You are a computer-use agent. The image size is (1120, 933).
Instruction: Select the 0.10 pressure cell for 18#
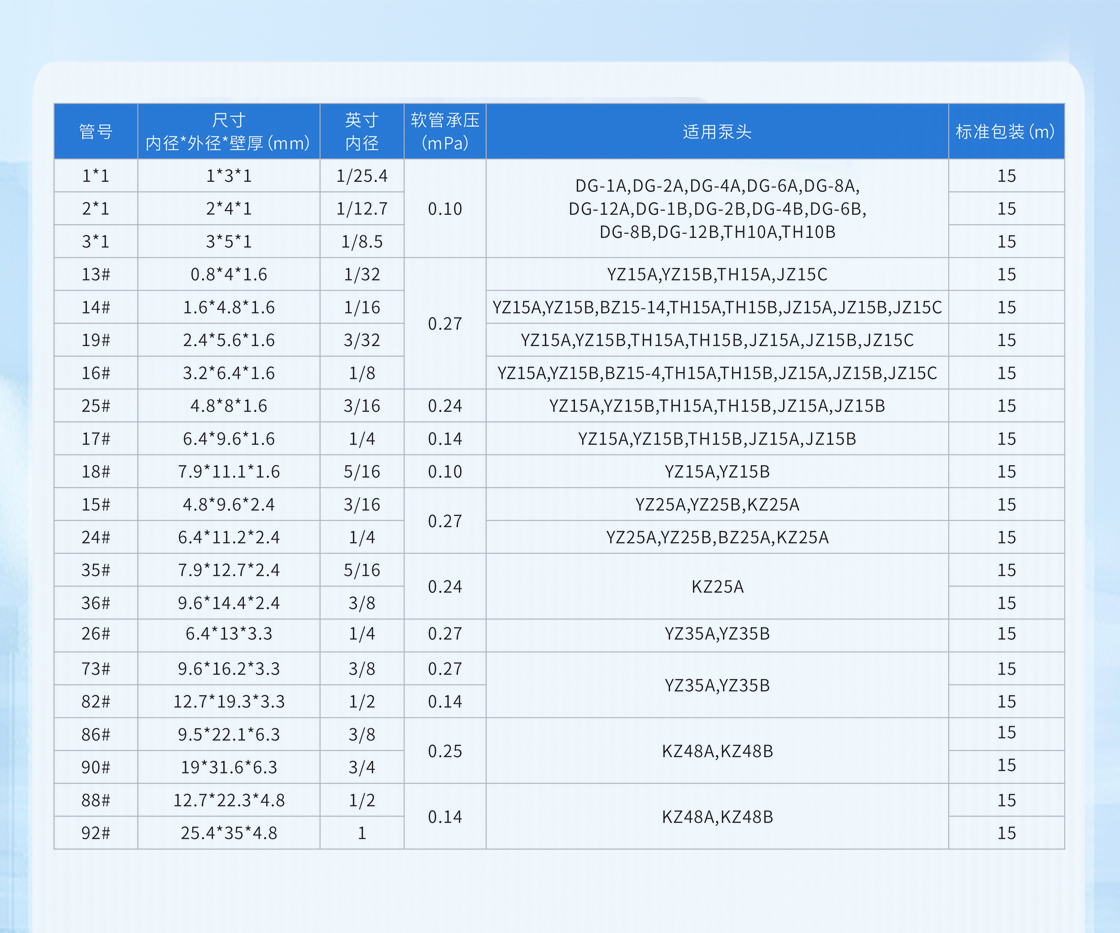445,471
